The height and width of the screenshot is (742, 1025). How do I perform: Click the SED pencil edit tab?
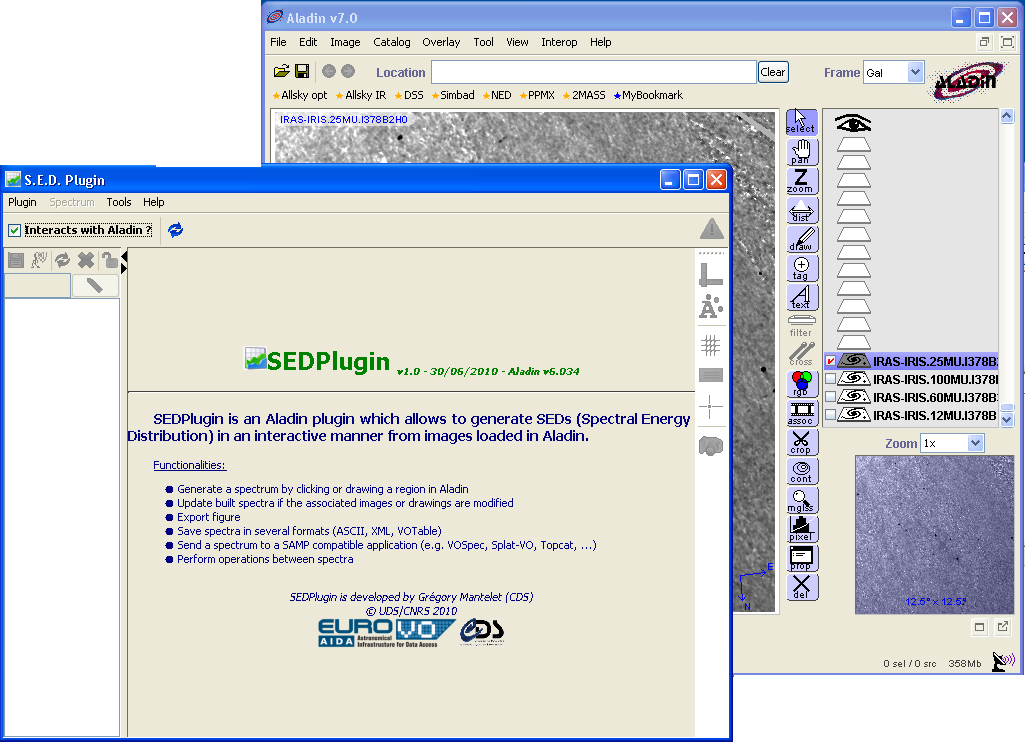click(x=95, y=286)
